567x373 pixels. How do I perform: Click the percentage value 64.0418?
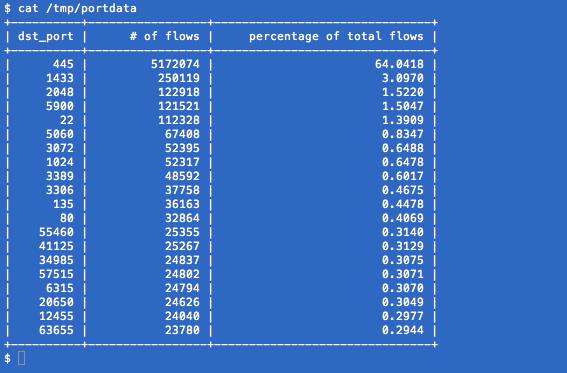pos(399,64)
